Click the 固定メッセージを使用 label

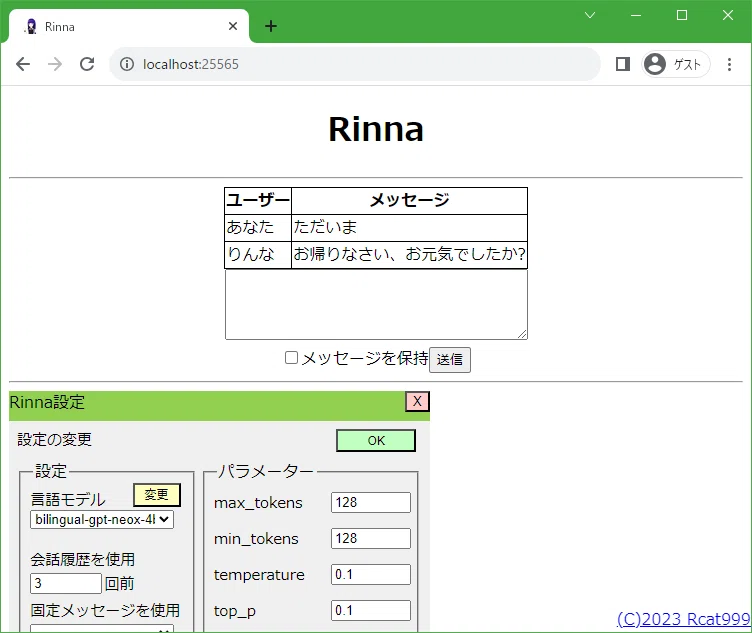(105, 610)
